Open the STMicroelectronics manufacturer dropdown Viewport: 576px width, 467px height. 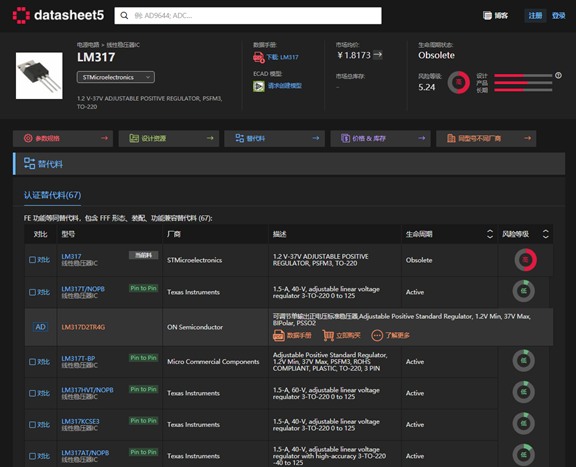116,77
